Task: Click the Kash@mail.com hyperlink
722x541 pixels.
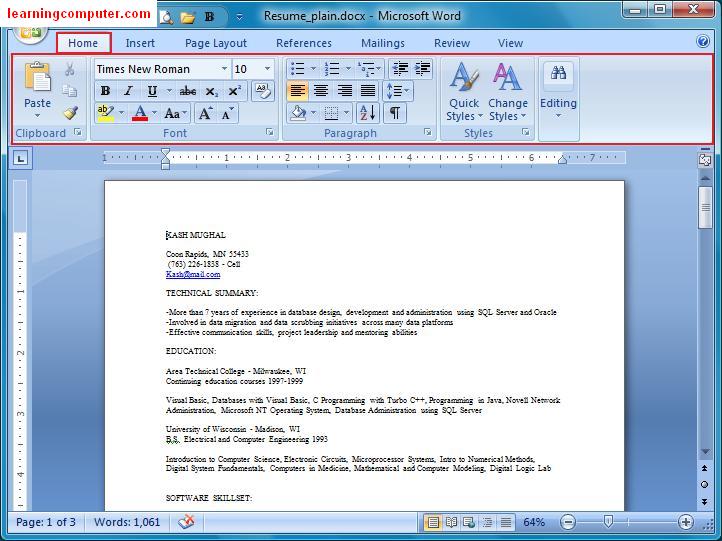Action: (x=193, y=274)
